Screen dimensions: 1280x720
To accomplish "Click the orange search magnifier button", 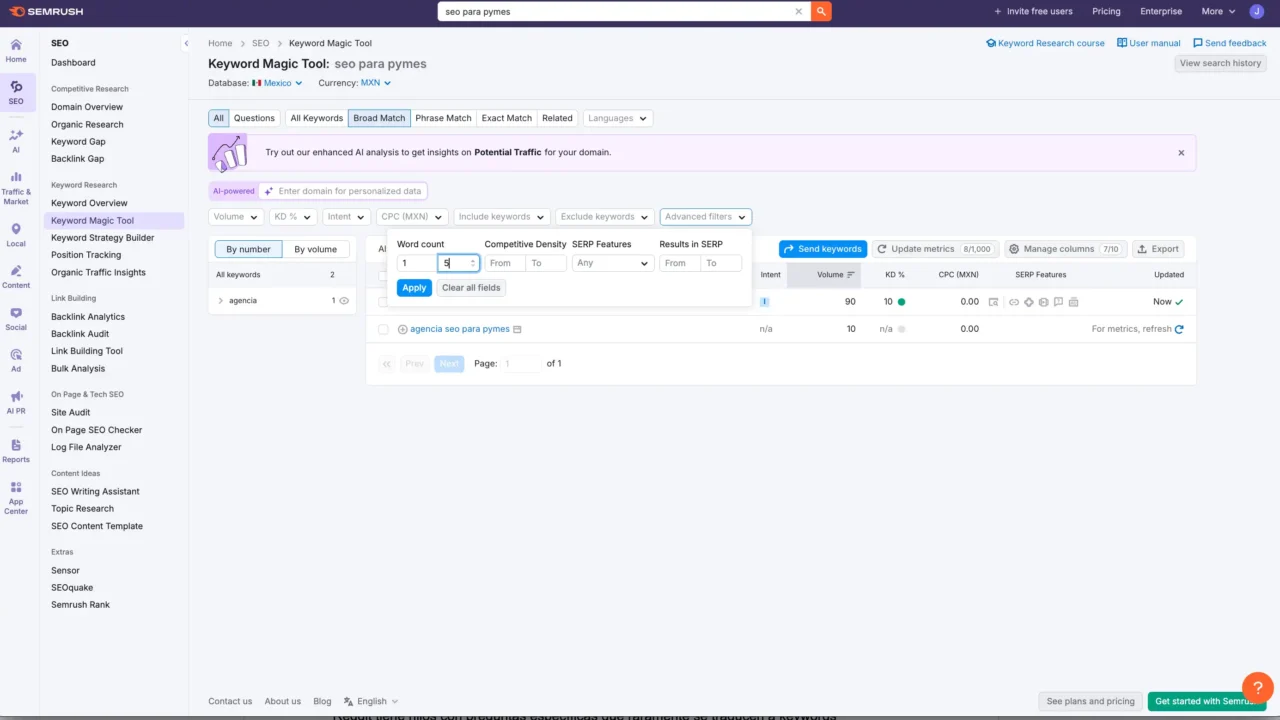I will (821, 12).
